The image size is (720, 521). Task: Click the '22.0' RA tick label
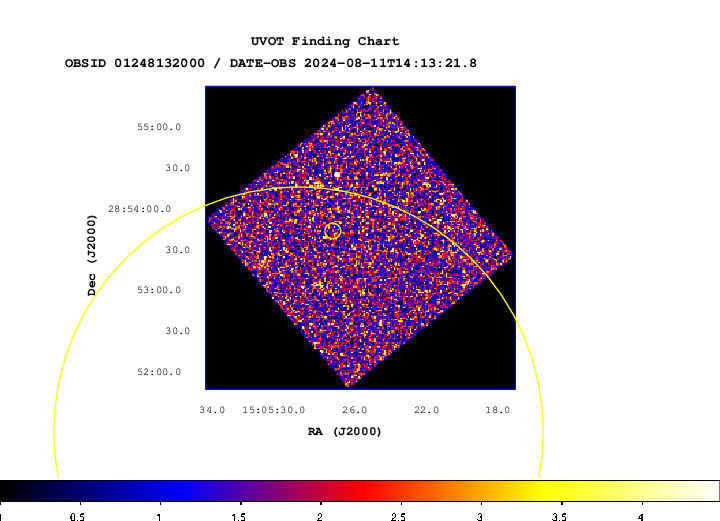point(426,410)
